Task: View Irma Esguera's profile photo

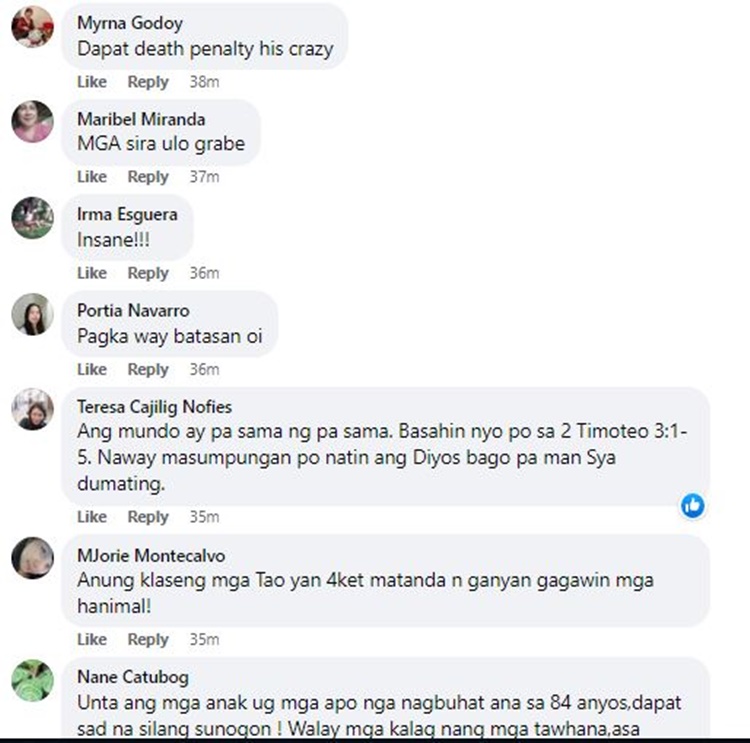Action: 33,218
